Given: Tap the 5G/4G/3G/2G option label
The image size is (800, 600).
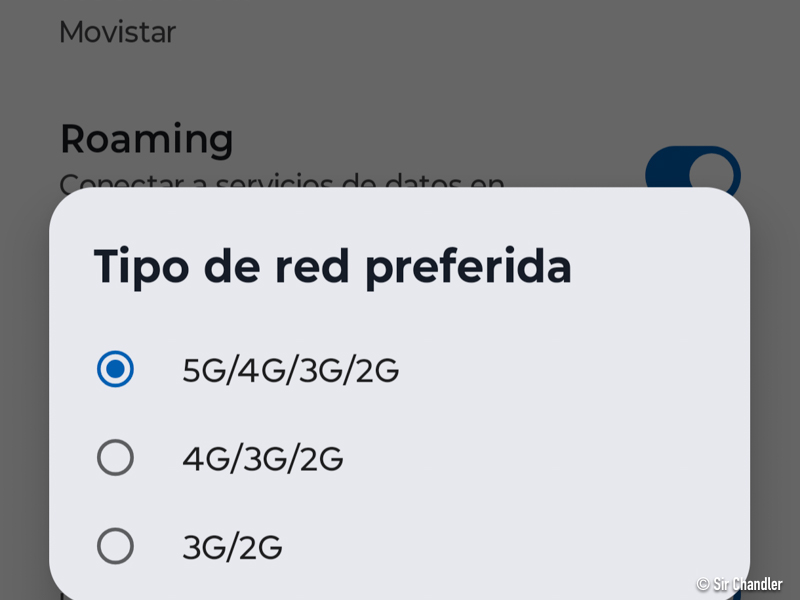Looking at the screenshot, I should [x=290, y=370].
